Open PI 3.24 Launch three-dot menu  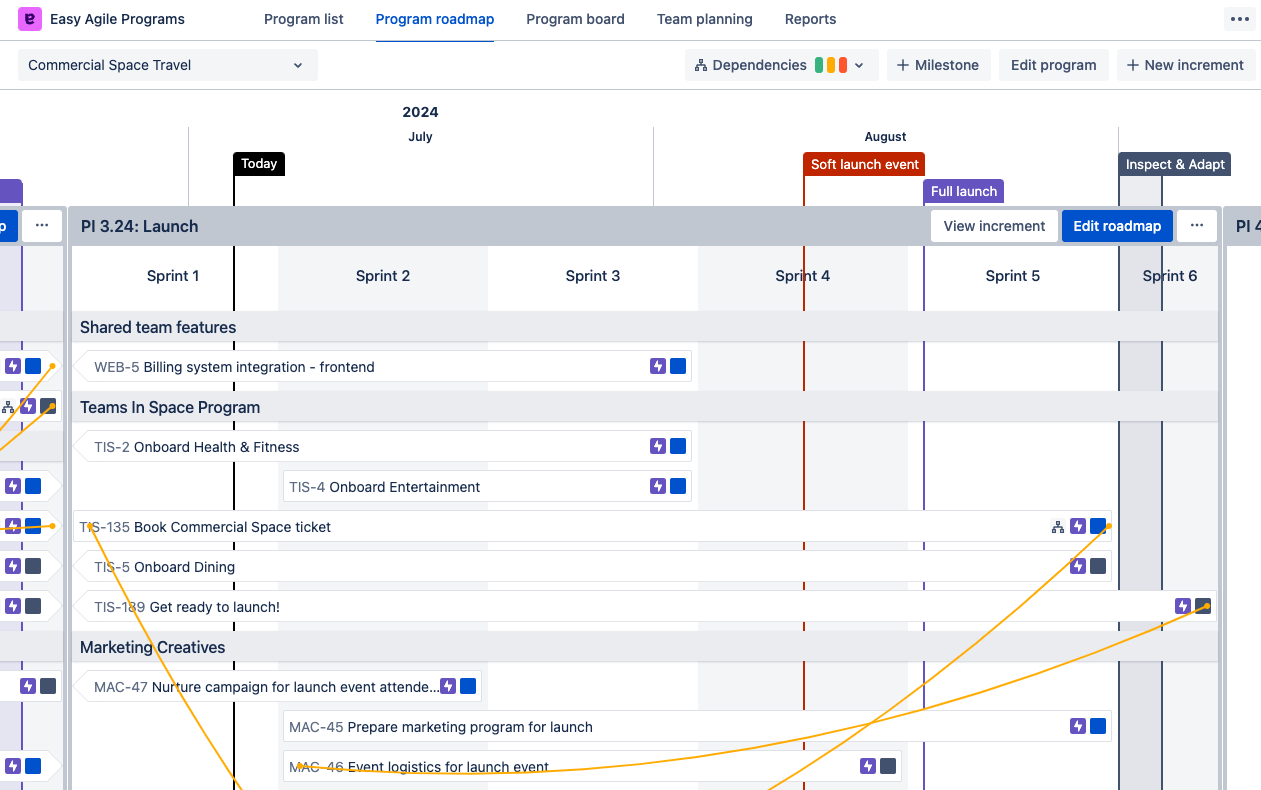(x=1197, y=226)
